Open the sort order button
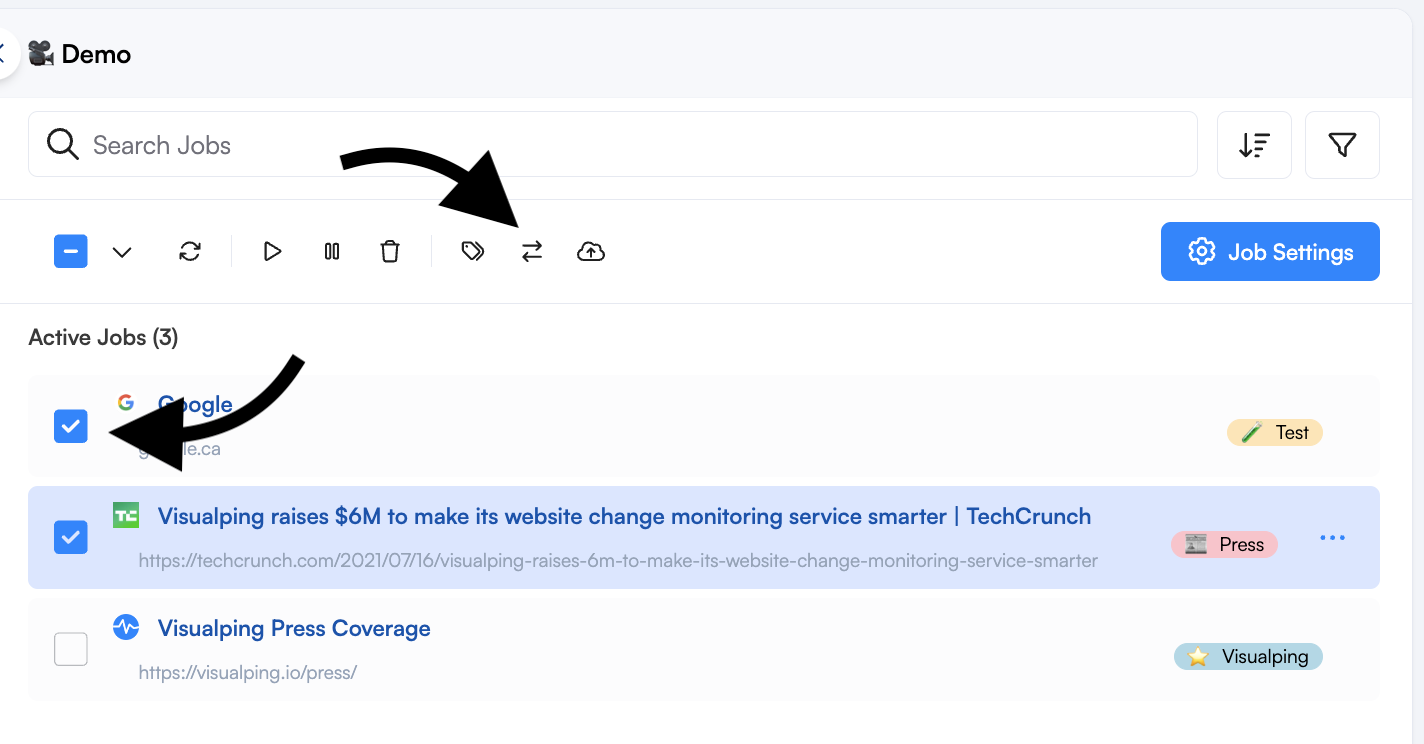Viewport: 1424px width, 744px height. pos(1254,145)
